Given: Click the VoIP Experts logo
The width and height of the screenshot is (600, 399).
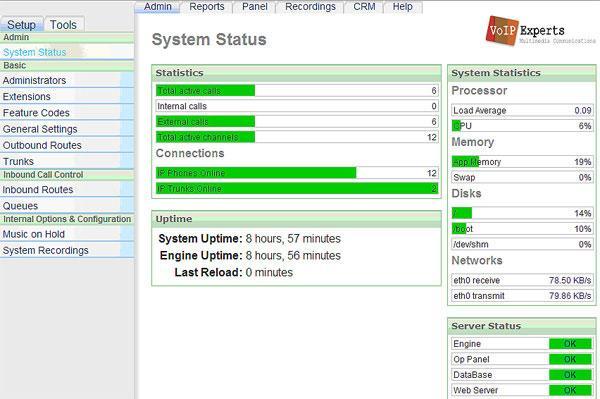Looking at the screenshot, I should [540, 31].
